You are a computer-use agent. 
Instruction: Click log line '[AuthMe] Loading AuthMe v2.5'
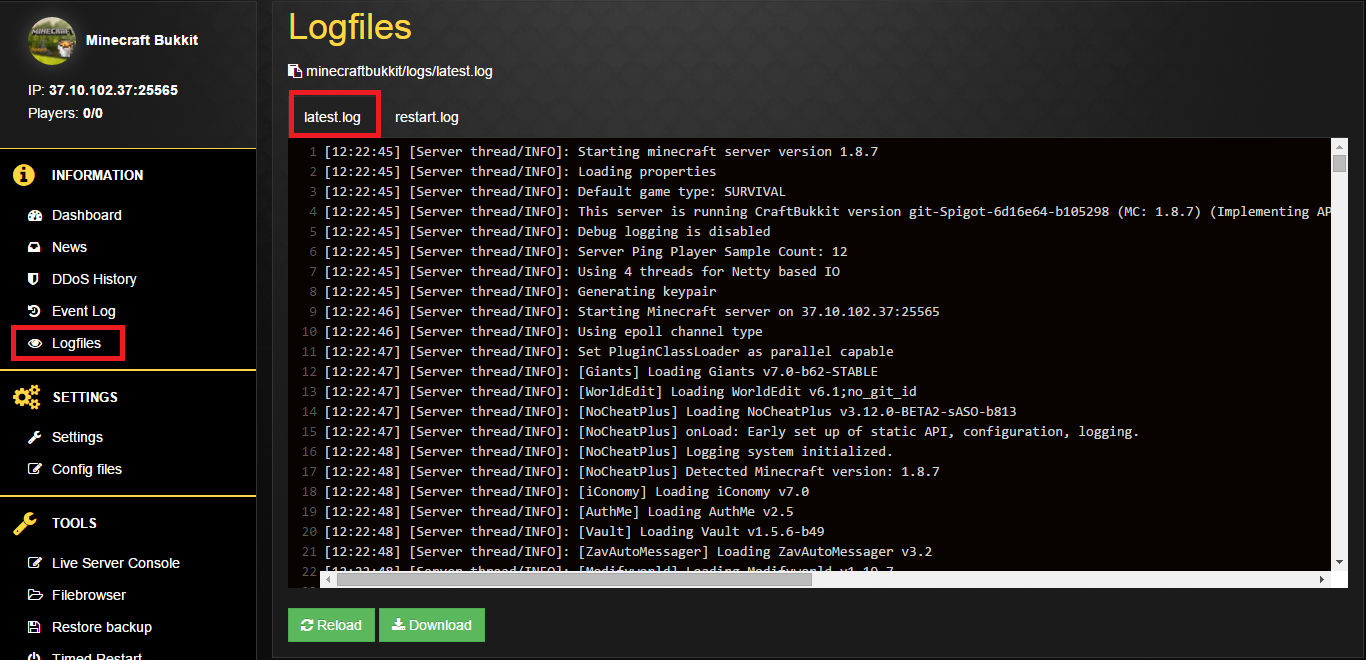(559, 511)
